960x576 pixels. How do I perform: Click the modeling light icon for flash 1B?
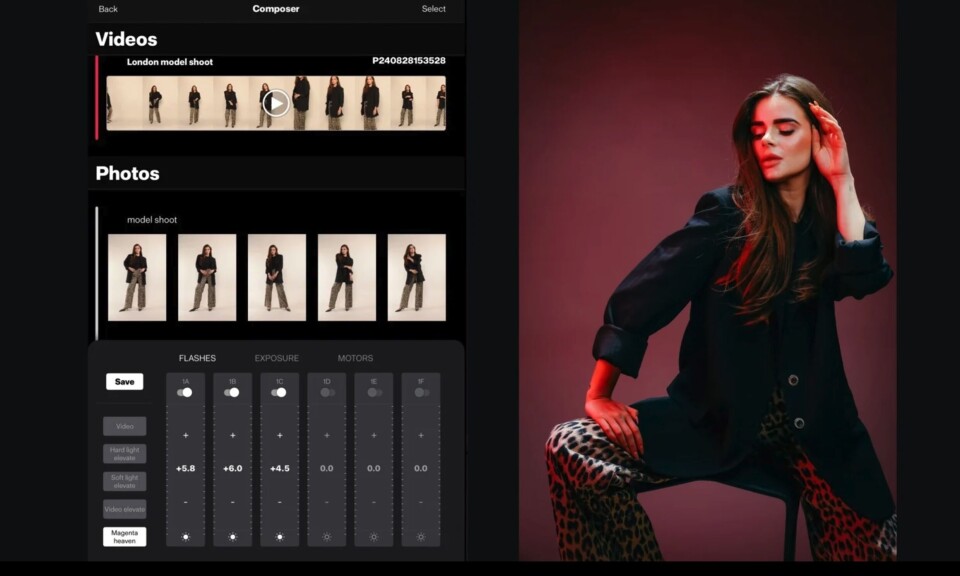click(x=232, y=537)
